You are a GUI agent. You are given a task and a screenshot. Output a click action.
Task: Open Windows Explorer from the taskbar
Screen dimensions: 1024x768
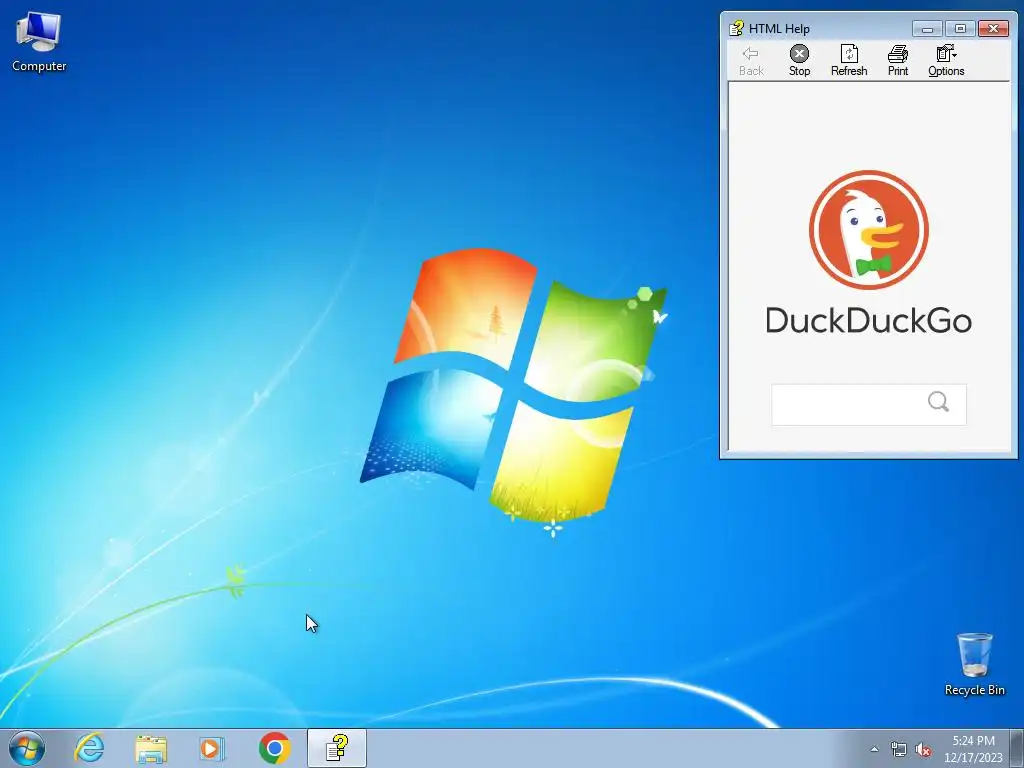tap(151, 748)
